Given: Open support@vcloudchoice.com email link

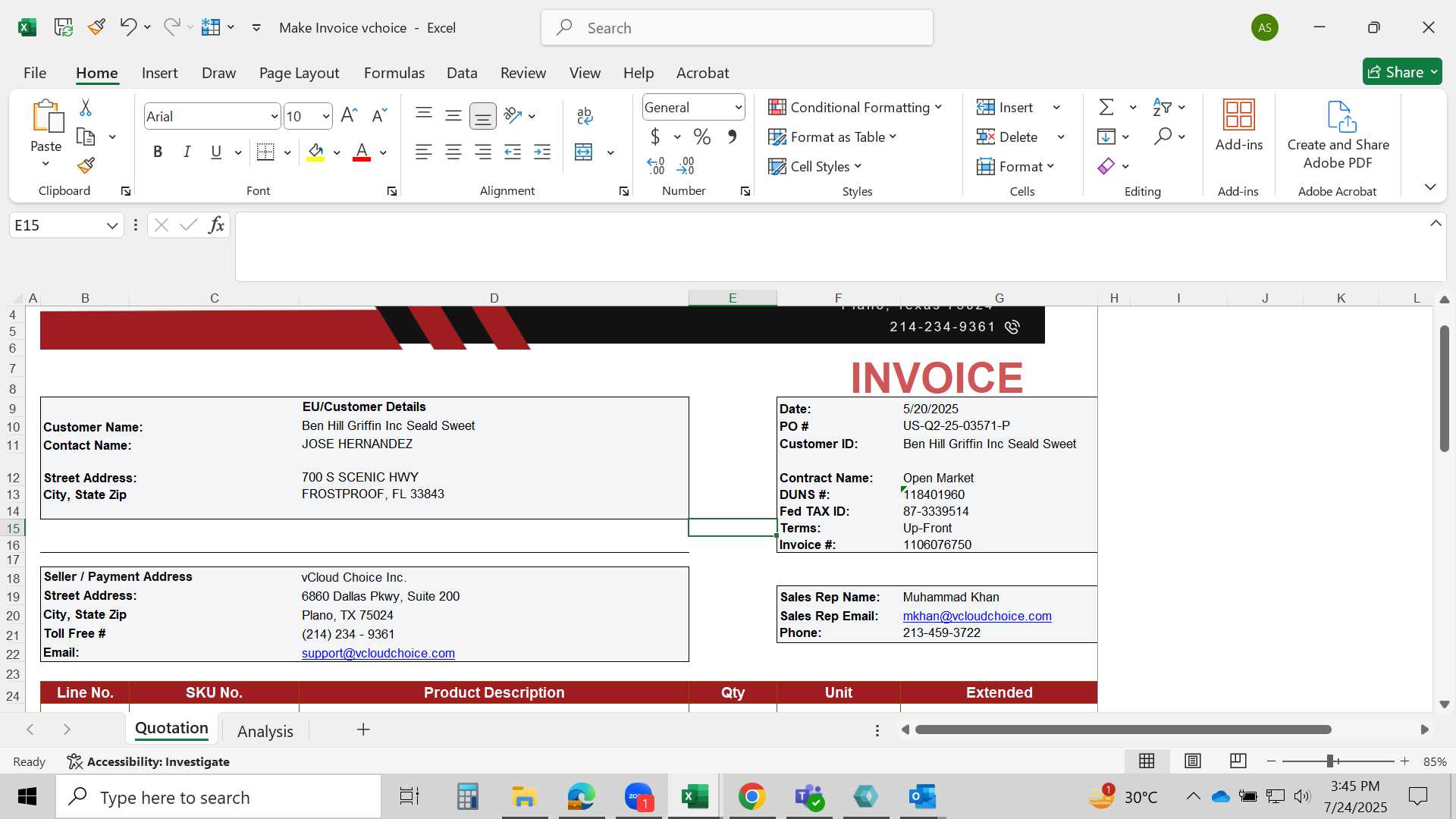Looking at the screenshot, I should point(378,653).
